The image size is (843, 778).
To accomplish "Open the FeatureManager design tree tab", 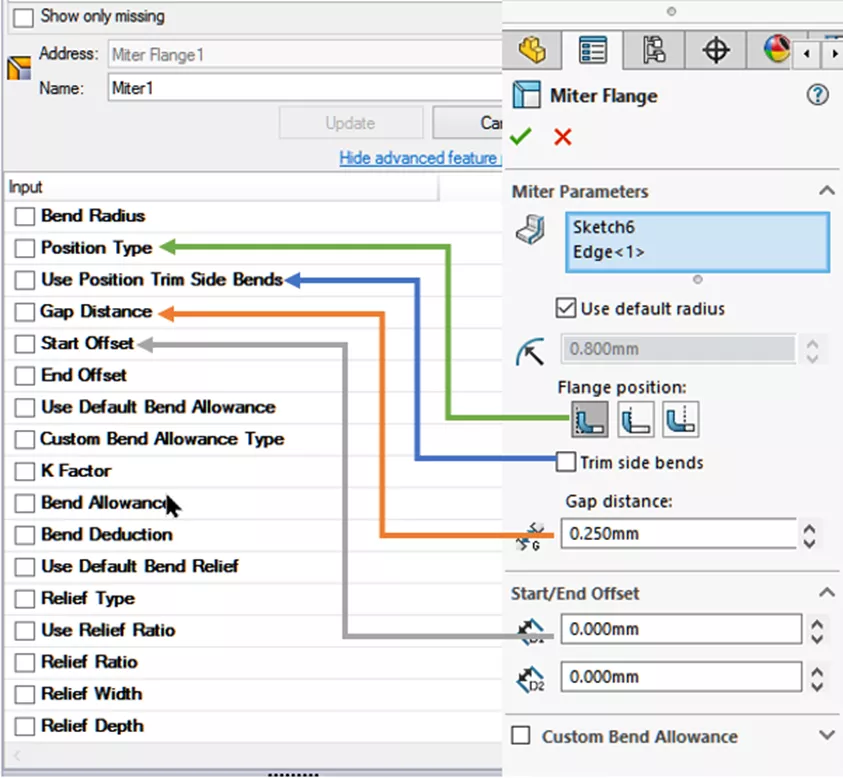I will click(532, 49).
